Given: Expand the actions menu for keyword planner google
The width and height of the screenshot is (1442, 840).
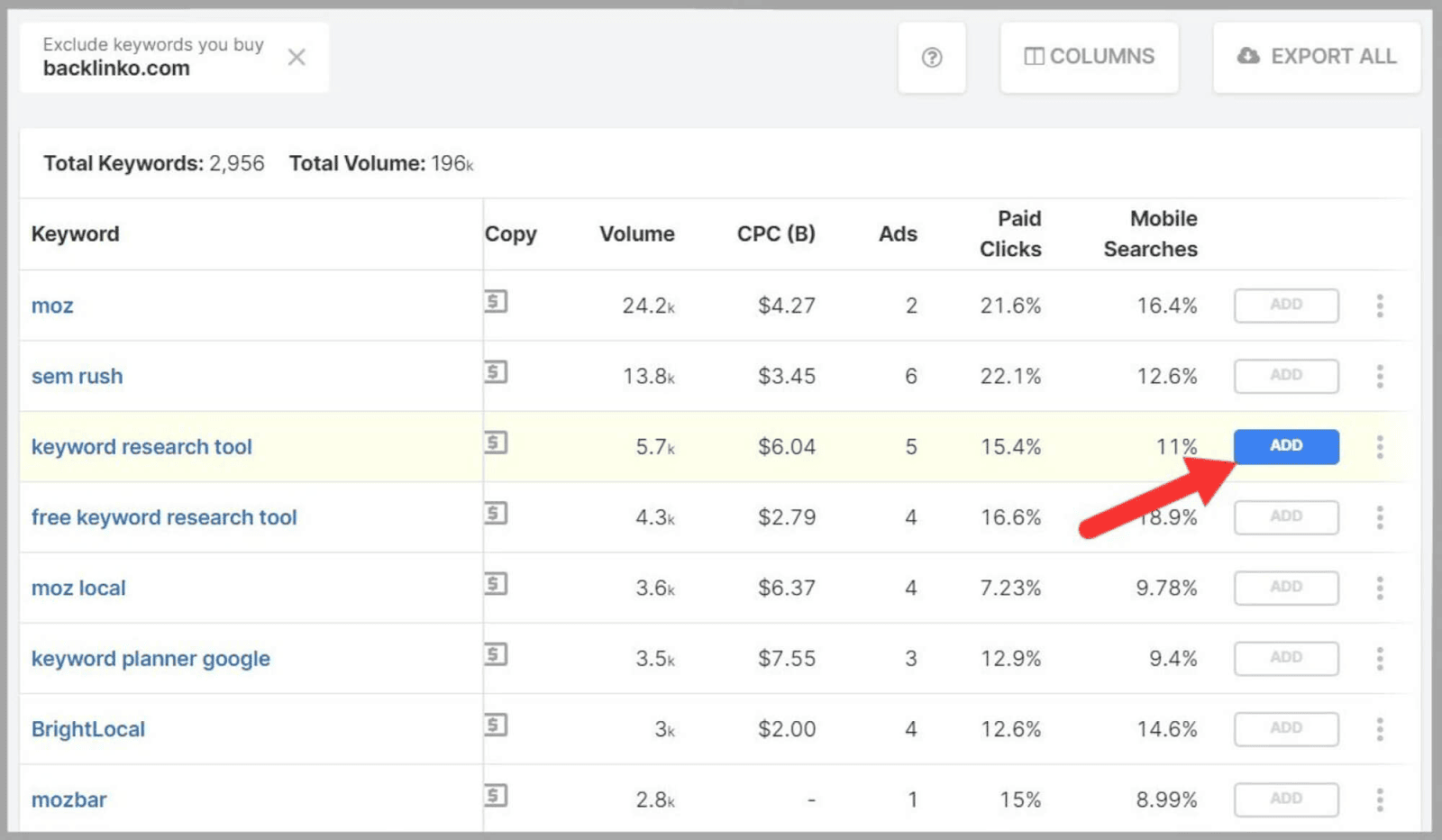Looking at the screenshot, I should tap(1380, 659).
